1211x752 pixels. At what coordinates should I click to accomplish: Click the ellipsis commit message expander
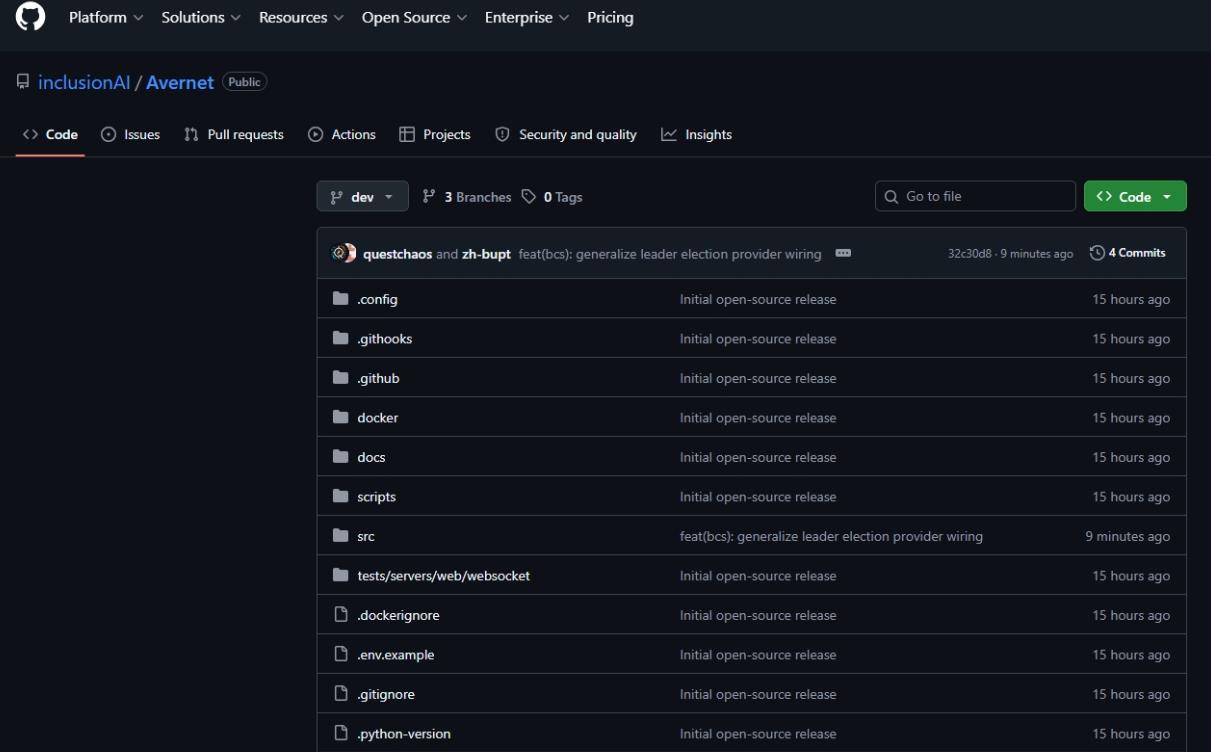tap(843, 254)
